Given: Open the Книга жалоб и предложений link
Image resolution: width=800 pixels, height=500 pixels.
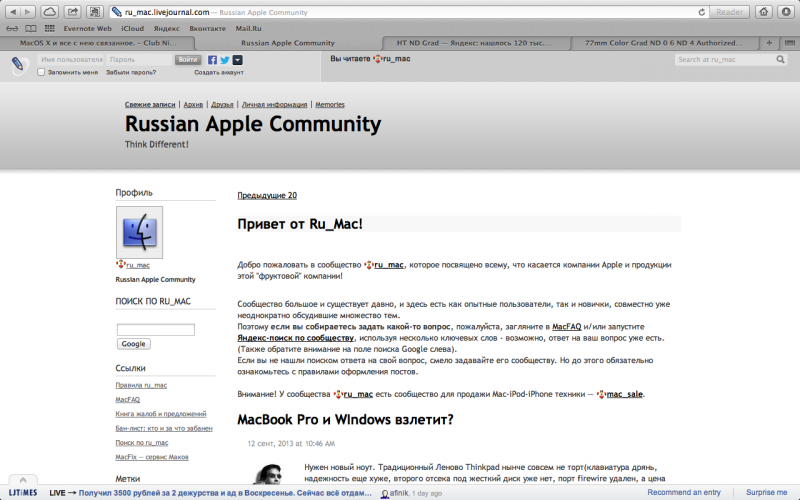Looking at the screenshot, I should [x=161, y=414].
